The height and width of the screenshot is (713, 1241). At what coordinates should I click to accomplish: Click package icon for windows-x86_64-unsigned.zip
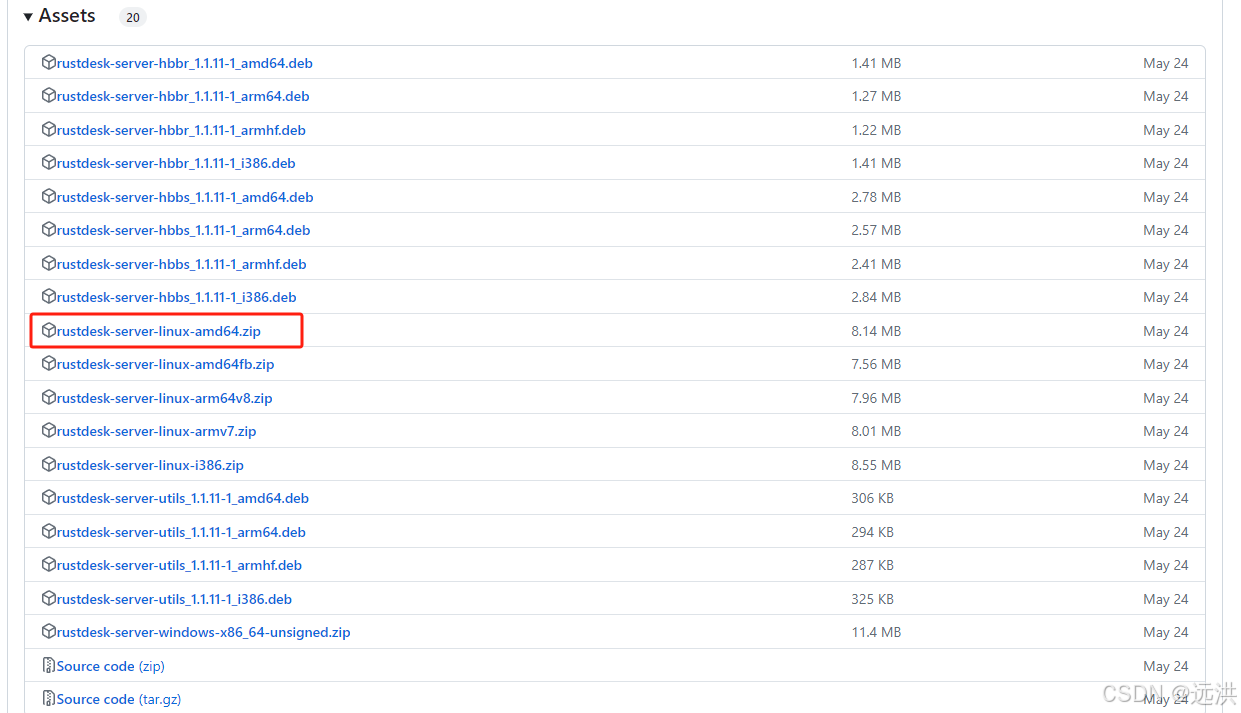(x=49, y=632)
